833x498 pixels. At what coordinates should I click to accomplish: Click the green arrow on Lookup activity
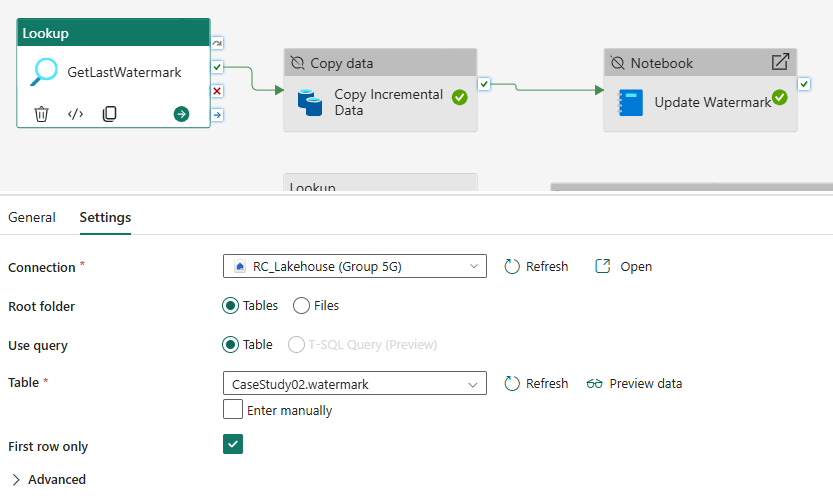tap(181, 114)
